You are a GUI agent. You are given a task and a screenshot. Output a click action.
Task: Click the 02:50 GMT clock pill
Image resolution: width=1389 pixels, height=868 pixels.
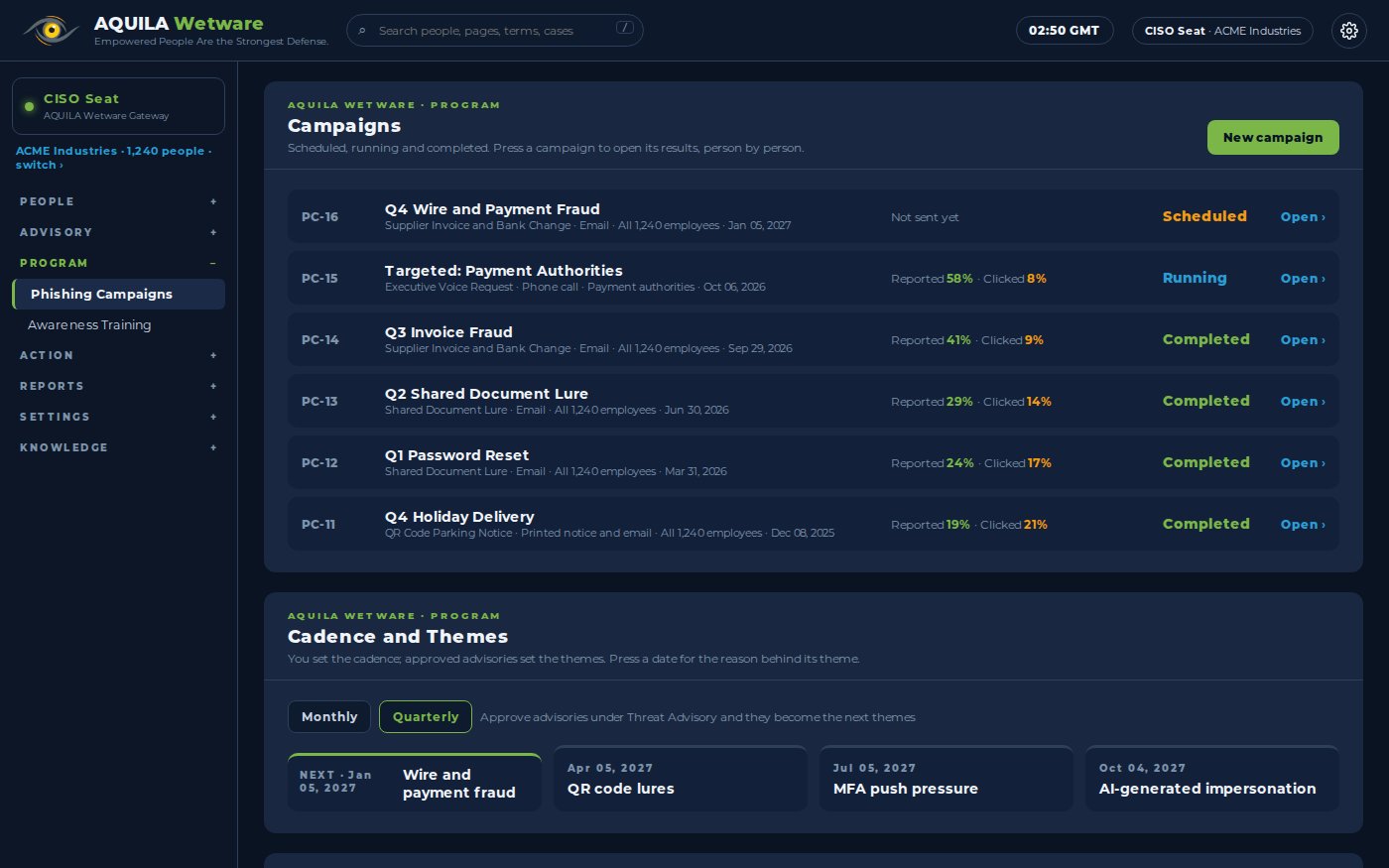[x=1064, y=31]
